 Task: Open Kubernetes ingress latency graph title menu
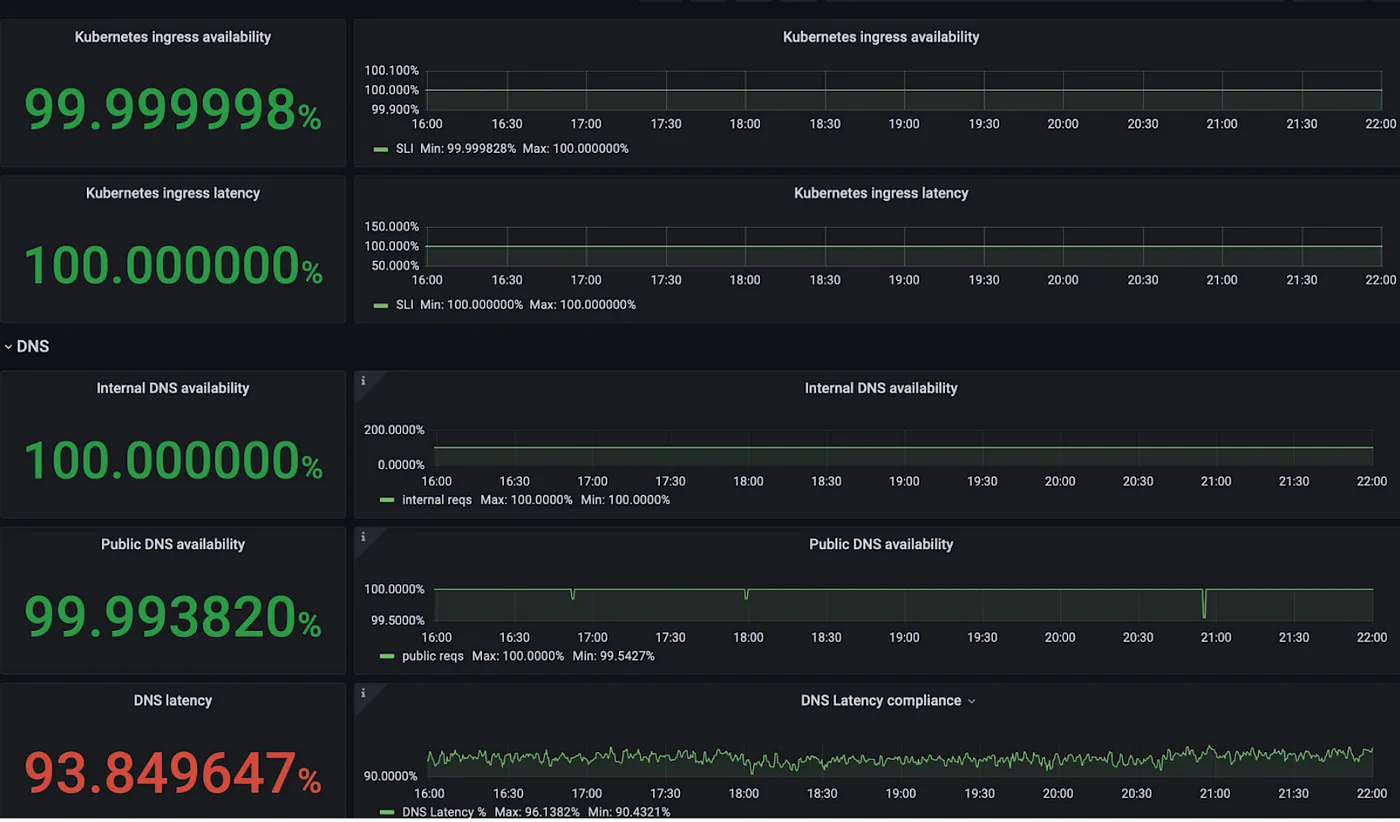click(x=880, y=193)
